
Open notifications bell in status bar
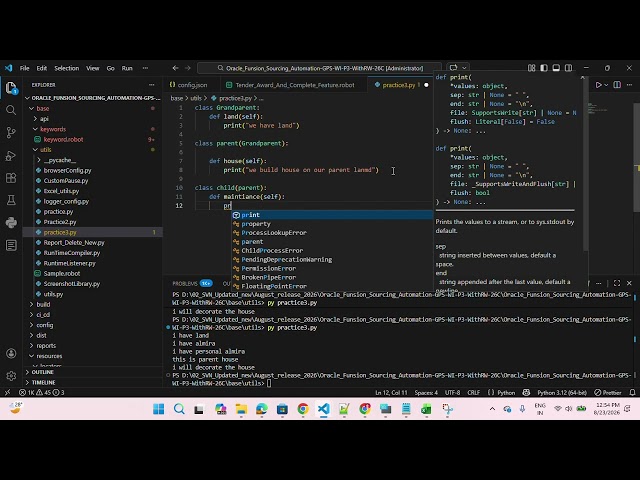click(632, 392)
